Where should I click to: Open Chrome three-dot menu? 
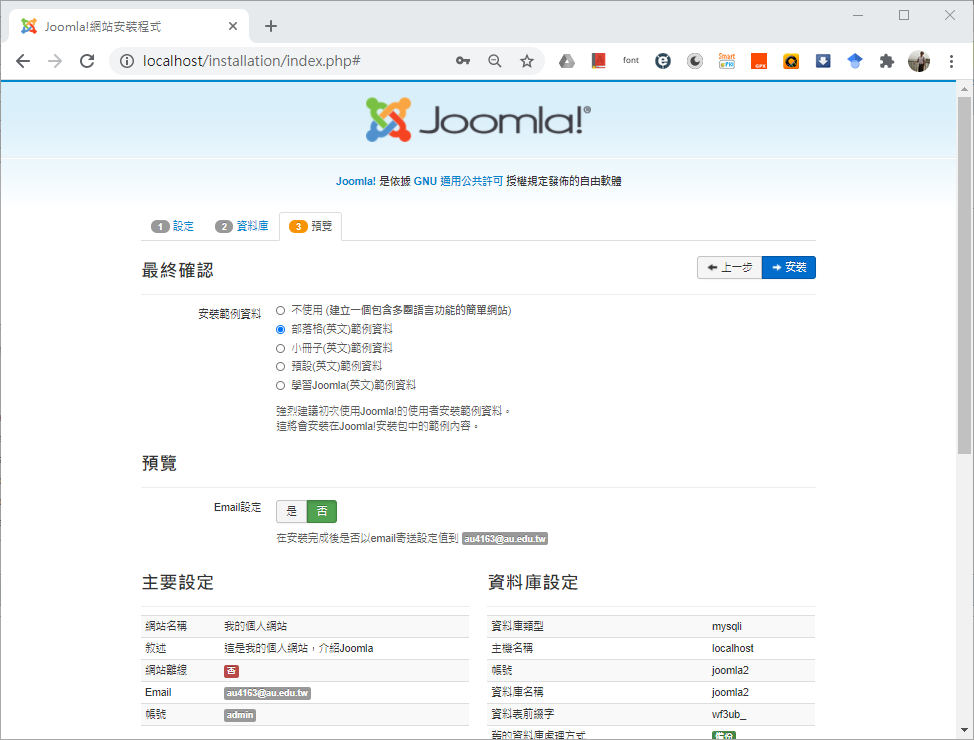pos(951,61)
